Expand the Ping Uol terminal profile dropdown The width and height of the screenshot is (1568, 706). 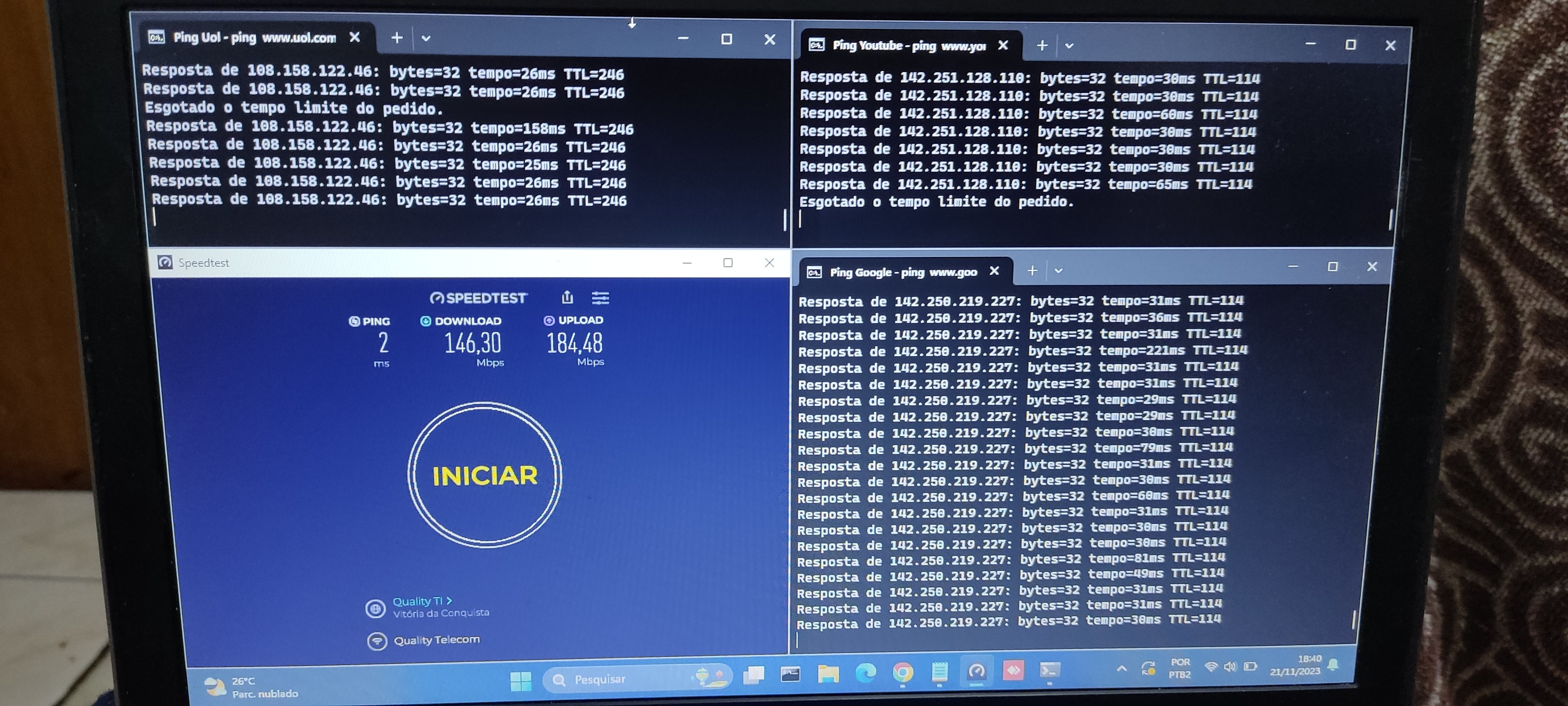click(426, 38)
